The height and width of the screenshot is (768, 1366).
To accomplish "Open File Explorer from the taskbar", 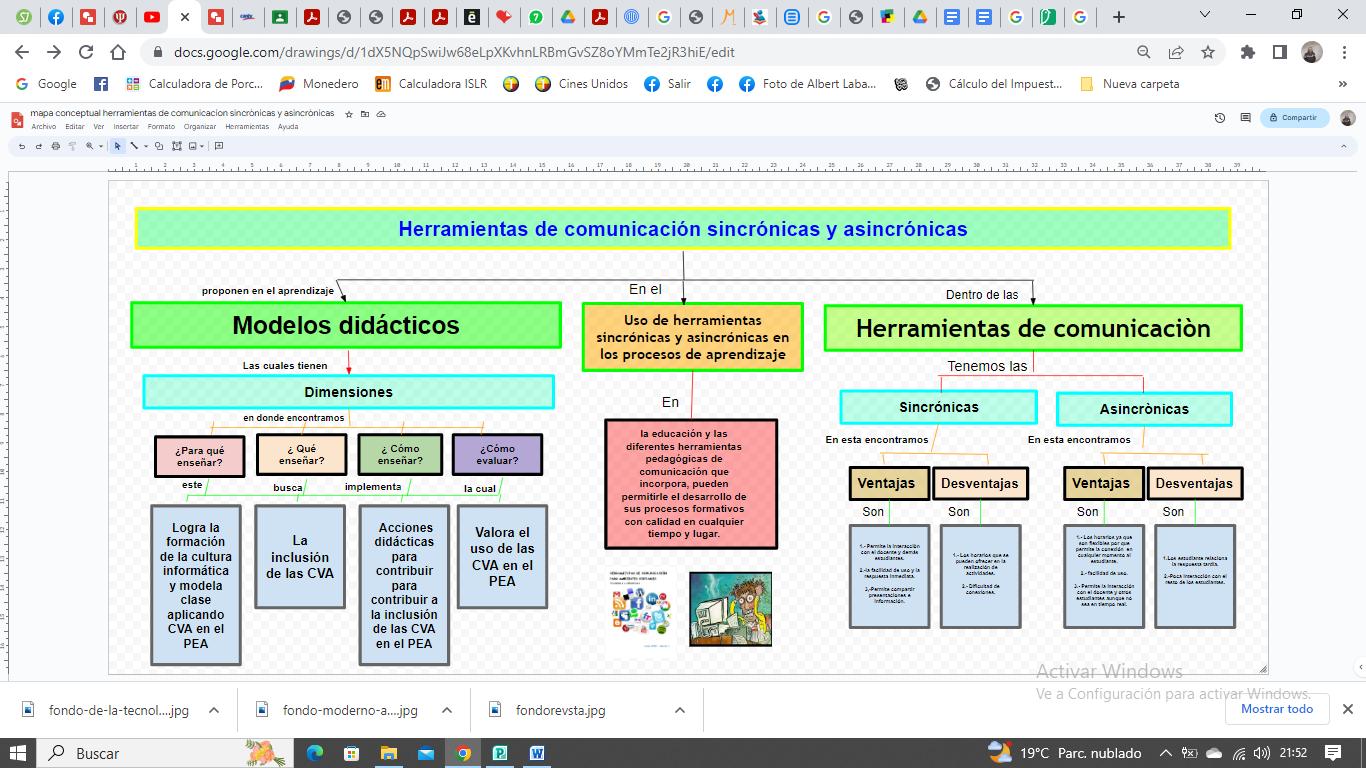I will point(388,753).
